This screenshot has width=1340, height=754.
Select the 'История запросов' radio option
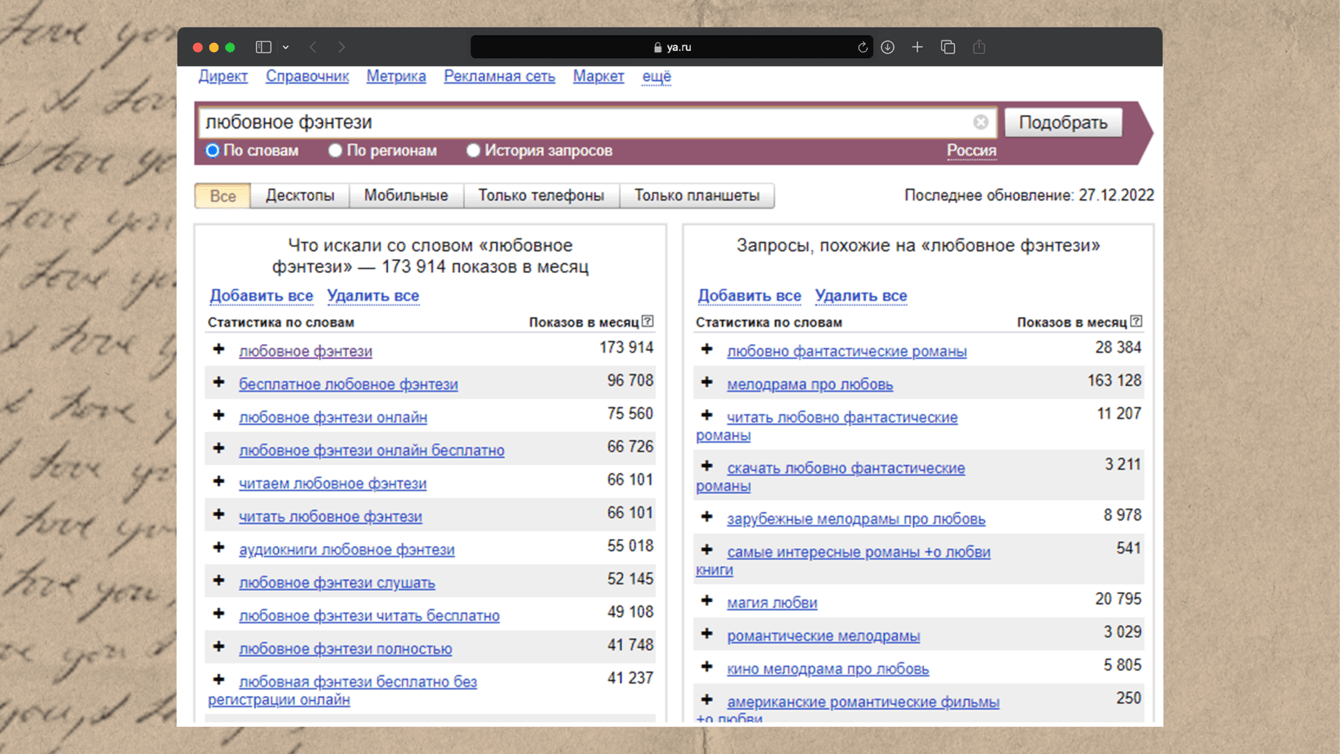[473, 151]
